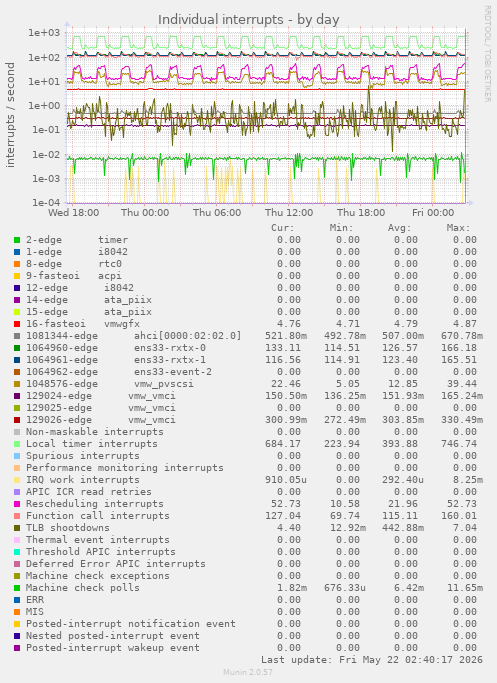
Task: Select the ahci[0000:02:02.0] legend entry
Action: (134, 336)
